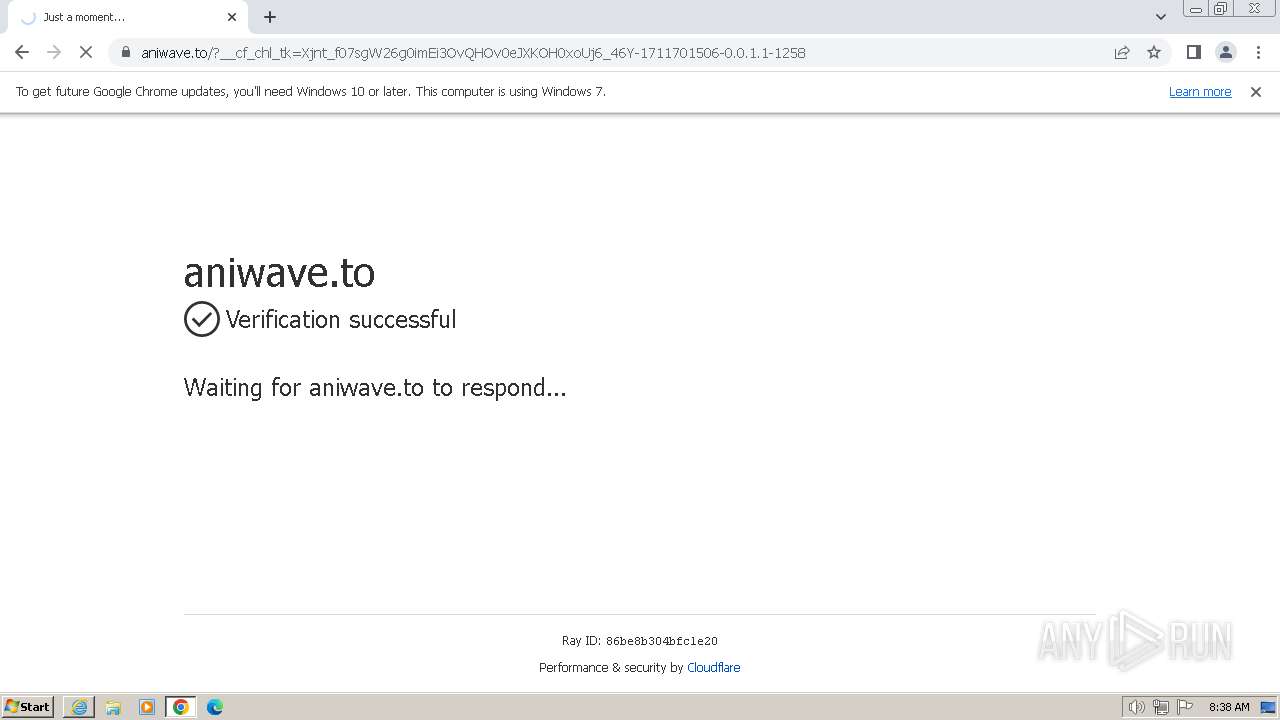The width and height of the screenshot is (1280, 720).
Task: Switch to the Chrome taskbar button
Action: [181, 707]
